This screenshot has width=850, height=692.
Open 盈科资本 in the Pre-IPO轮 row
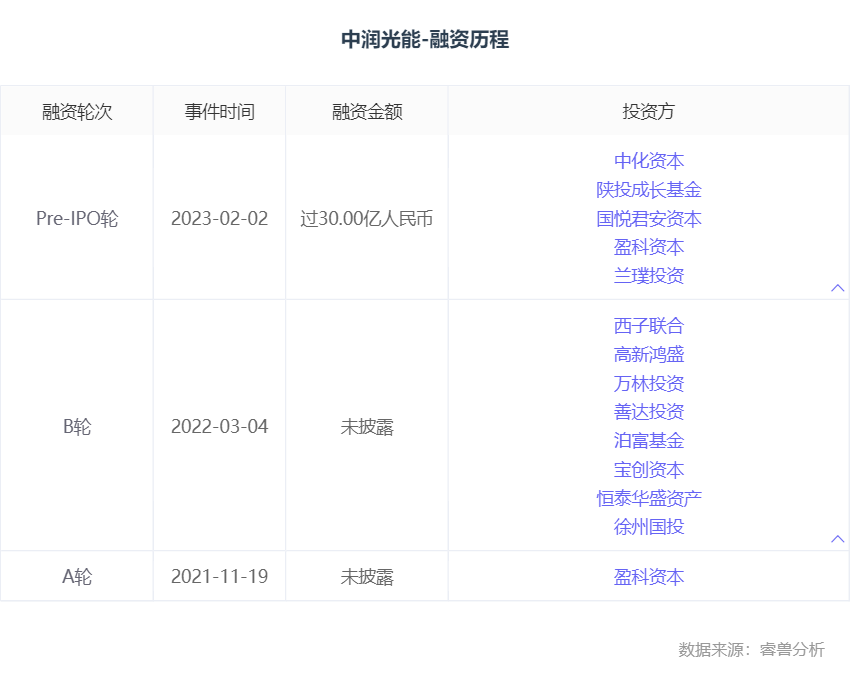(649, 247)
